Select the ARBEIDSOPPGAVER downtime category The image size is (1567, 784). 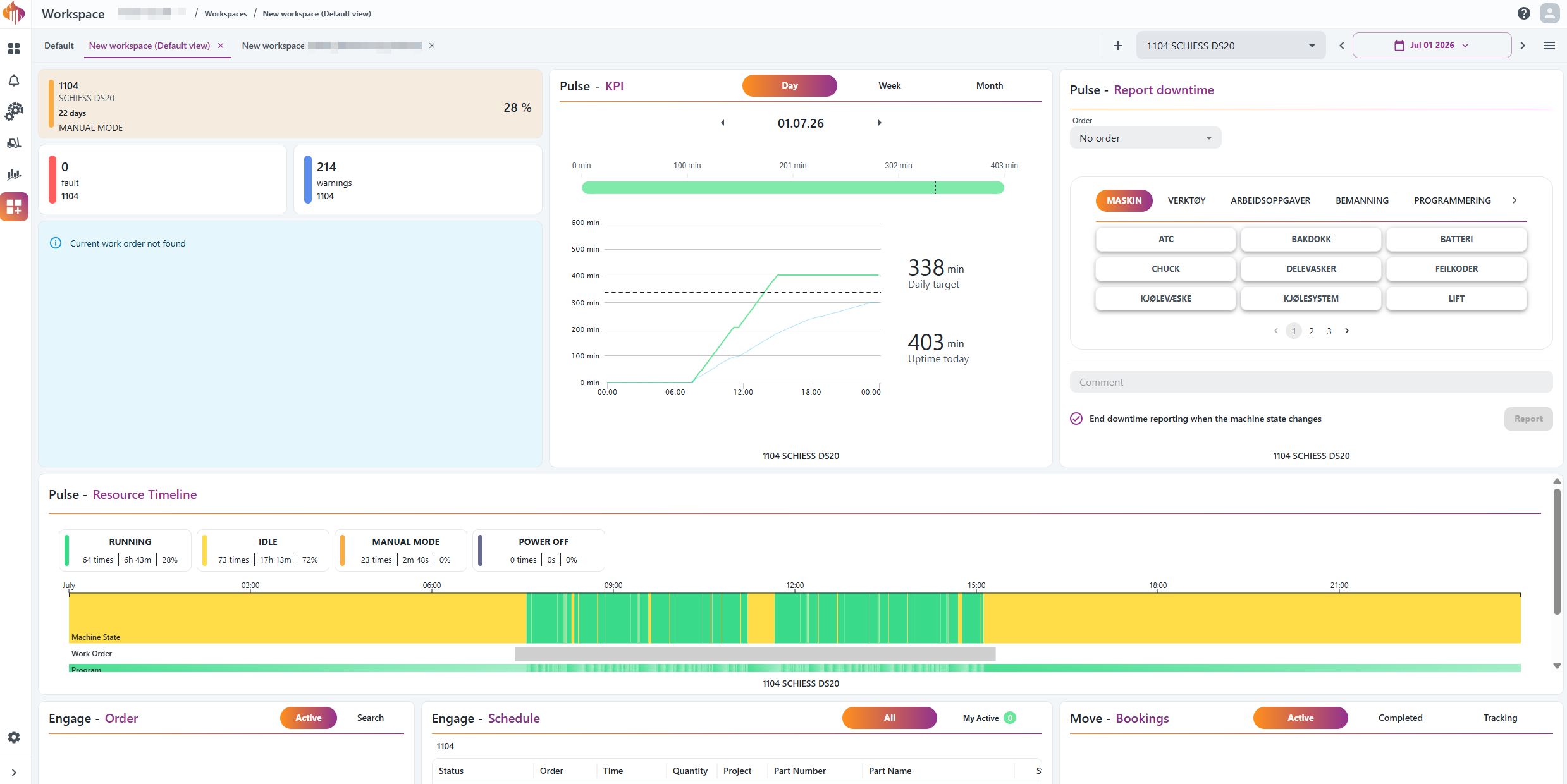[1270, 200]
